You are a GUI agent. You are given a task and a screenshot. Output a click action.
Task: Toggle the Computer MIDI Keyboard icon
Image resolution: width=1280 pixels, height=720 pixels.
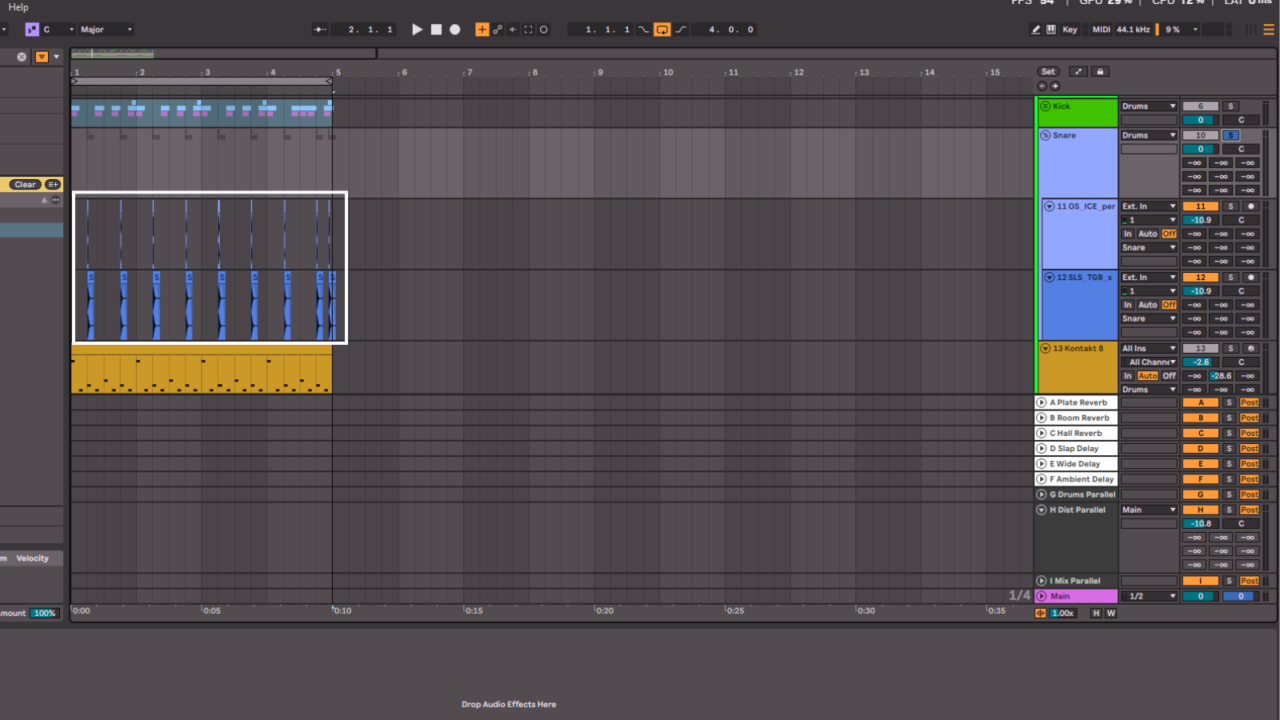coord(1051,30)
